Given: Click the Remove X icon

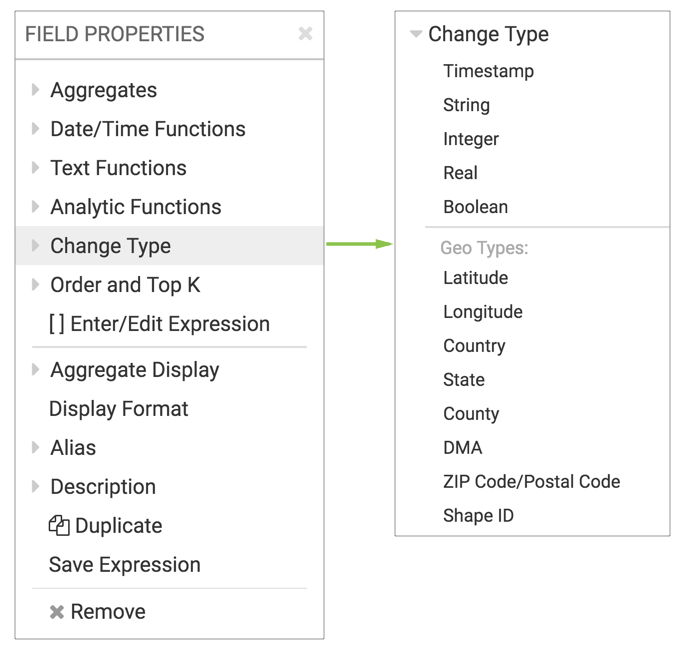Looking at the screenshot, I should click(x=57, y=612).
